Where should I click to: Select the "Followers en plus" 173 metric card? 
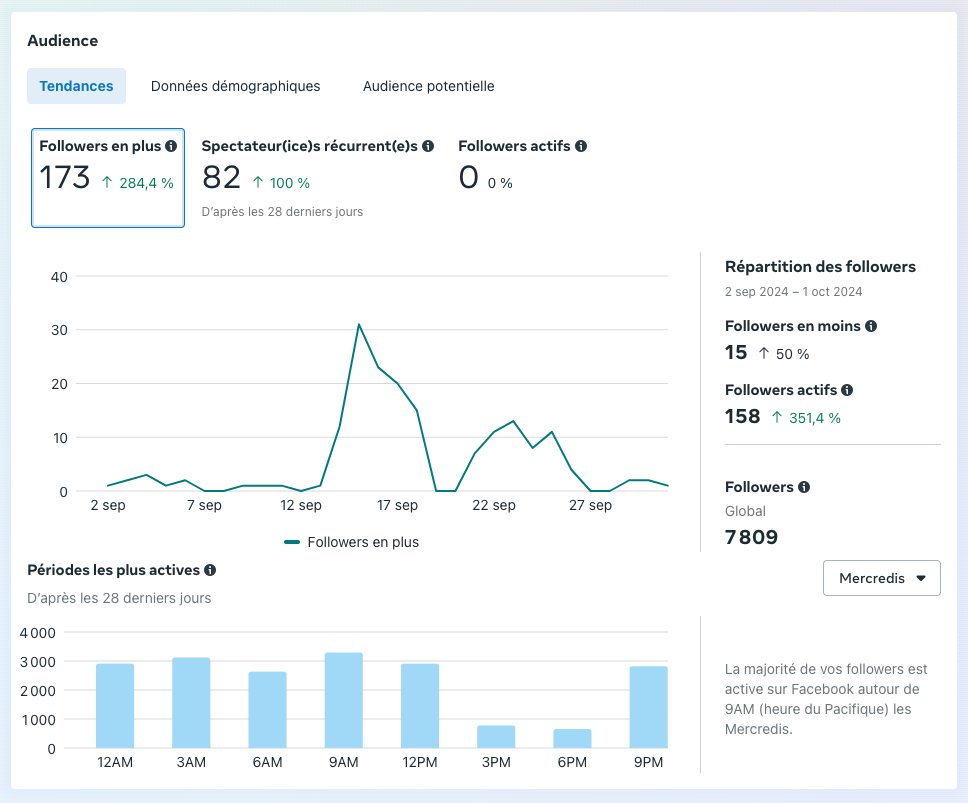click(108, 178)
